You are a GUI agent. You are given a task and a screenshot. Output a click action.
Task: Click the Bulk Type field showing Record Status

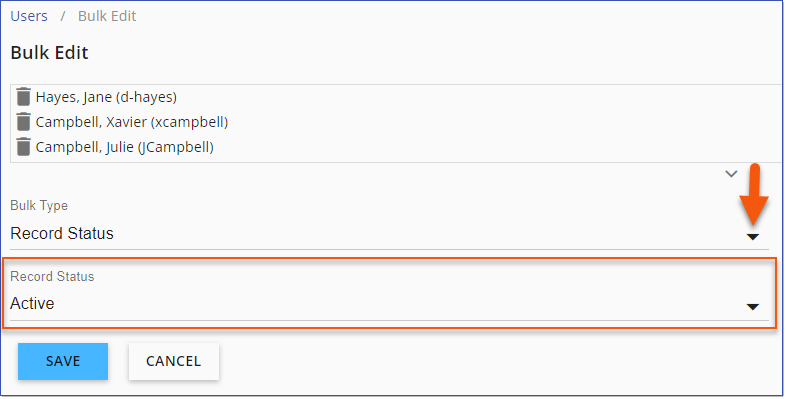tap(389, 234)
